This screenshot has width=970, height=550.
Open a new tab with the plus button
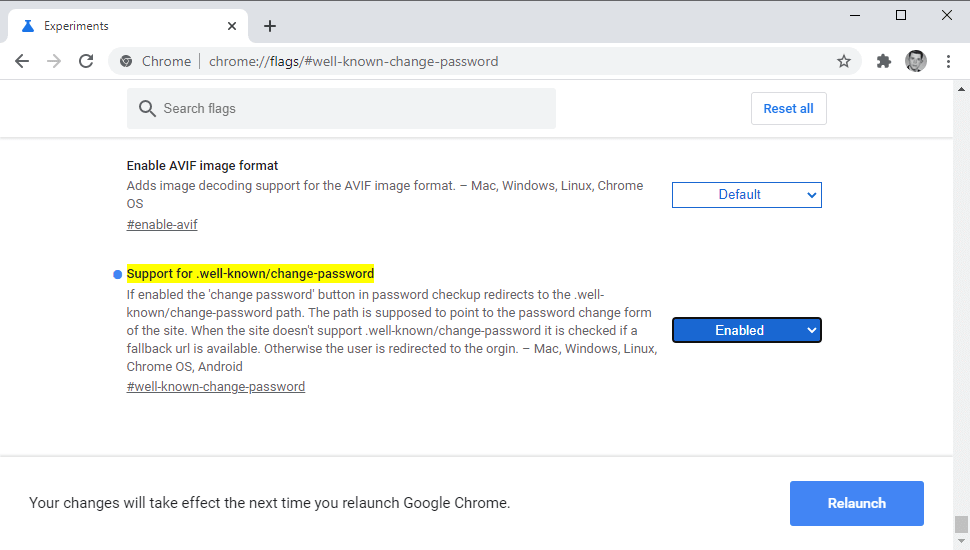click(270, 26)
